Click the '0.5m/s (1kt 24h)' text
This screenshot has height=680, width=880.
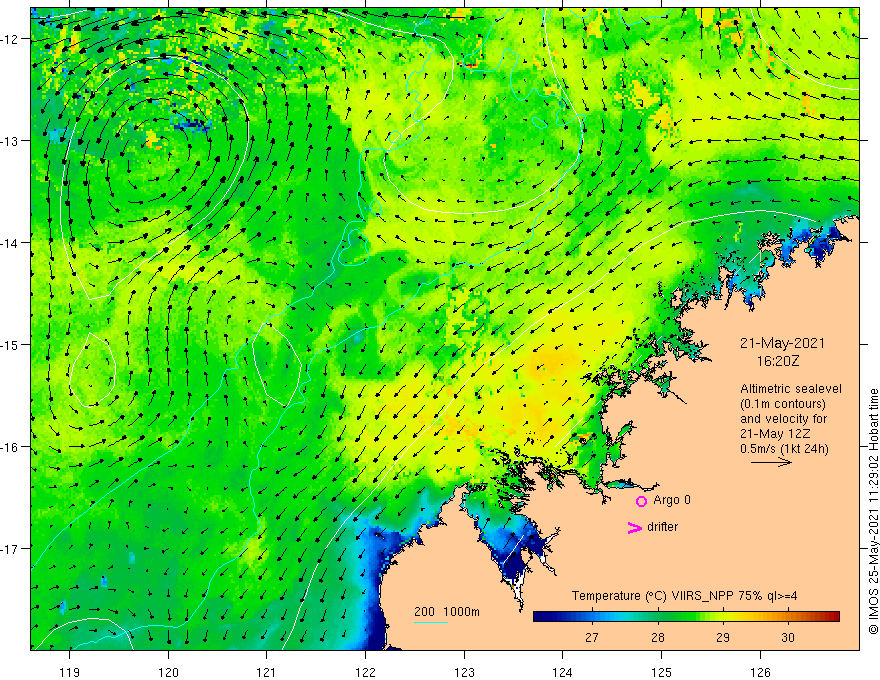(x=784, y=449)
